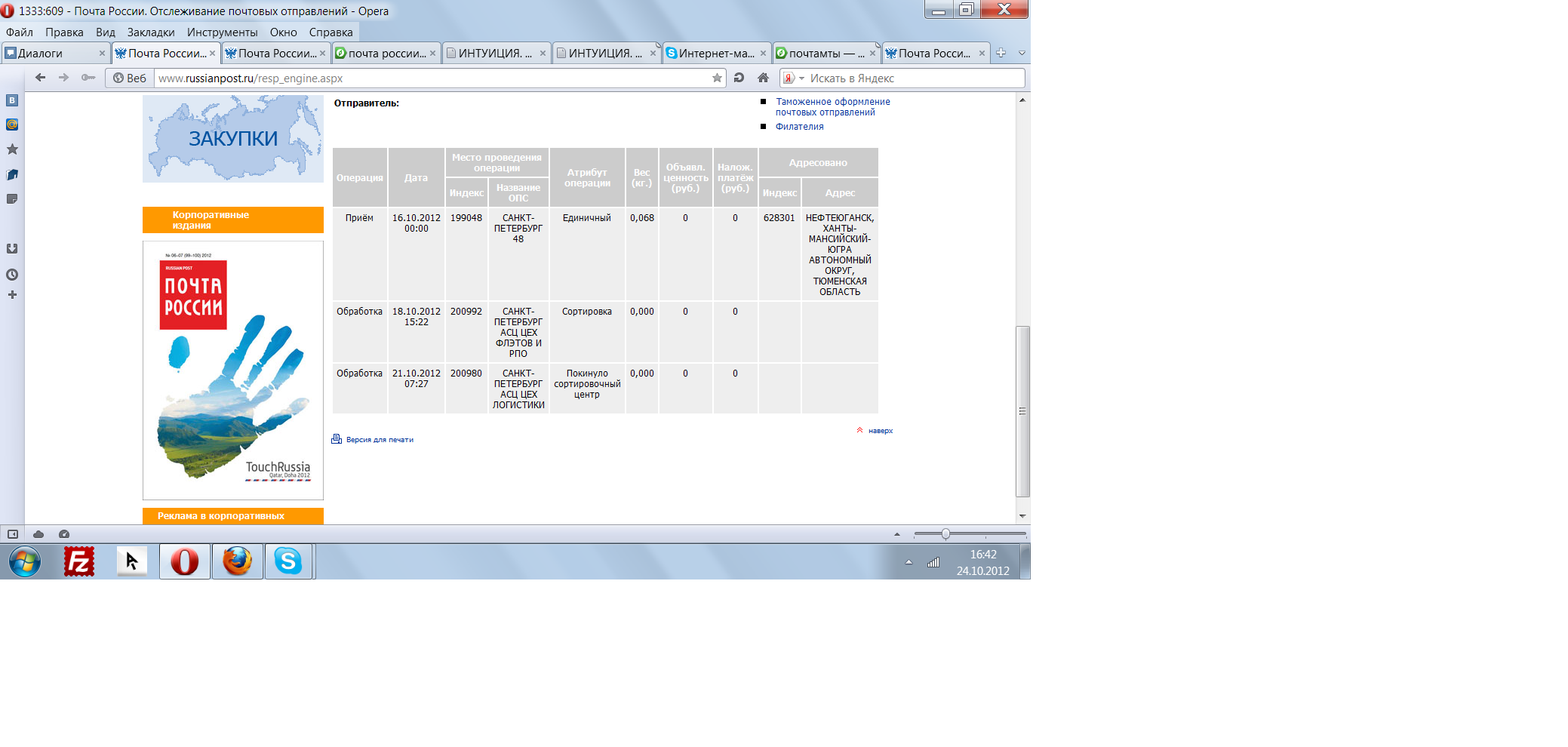Screen dimensions: 1568x747
Task: Open the Справка menu
Action: coord(331,32)
